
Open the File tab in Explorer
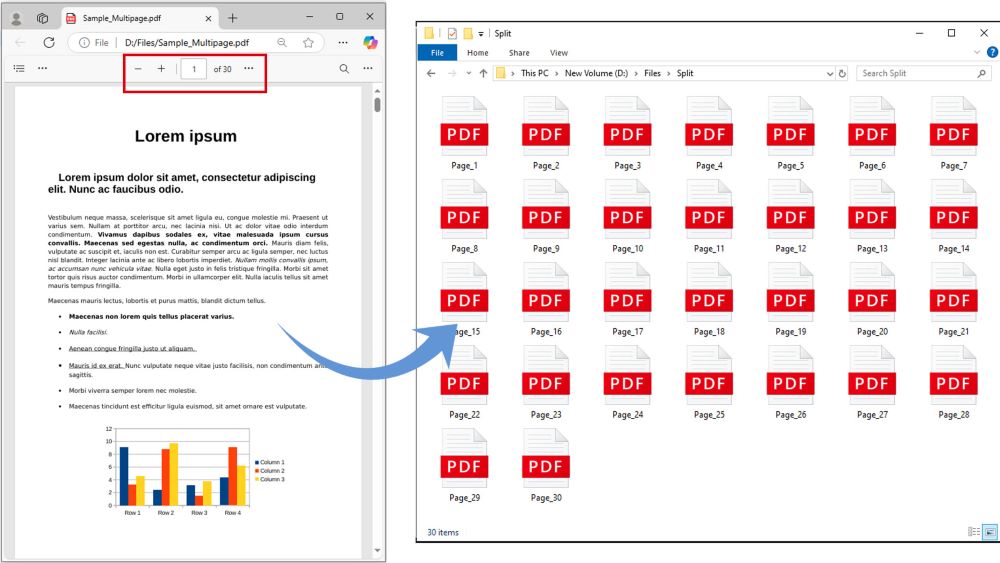point(436,53)
